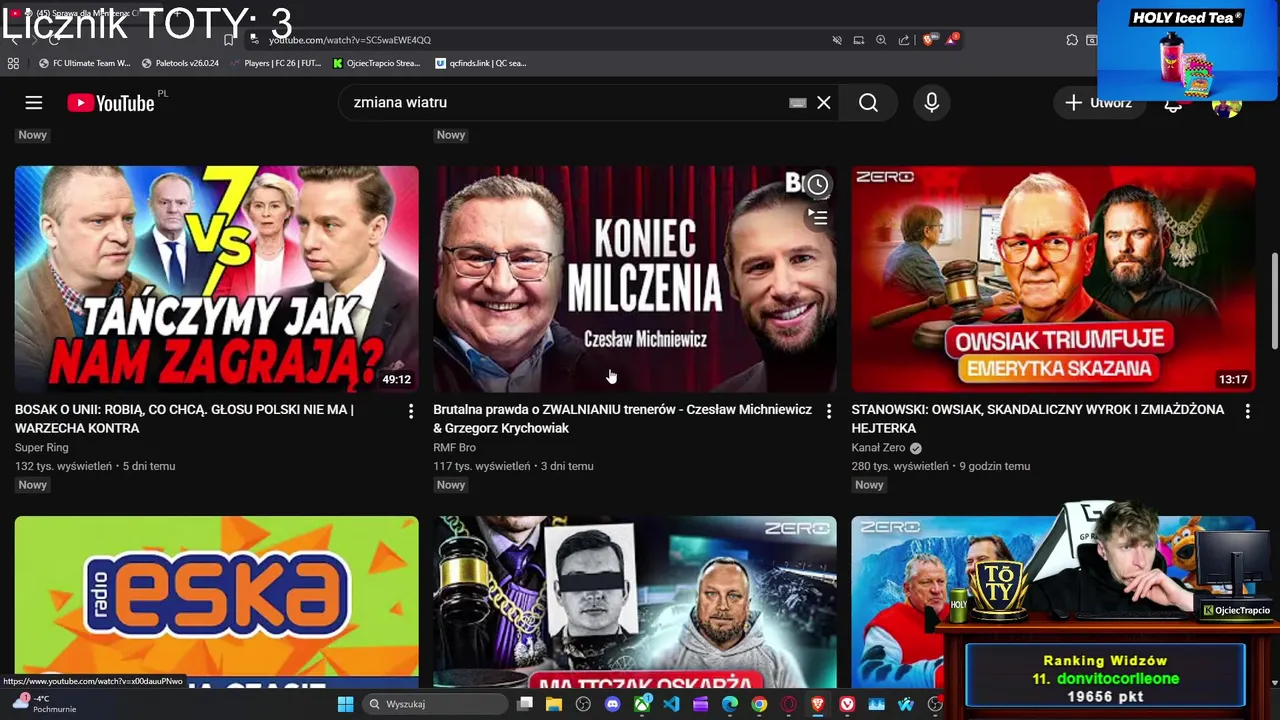Screen dimensions: 1280x720
Task: Bookmark this page using the bookmark icon
Action: coord(229,40)
